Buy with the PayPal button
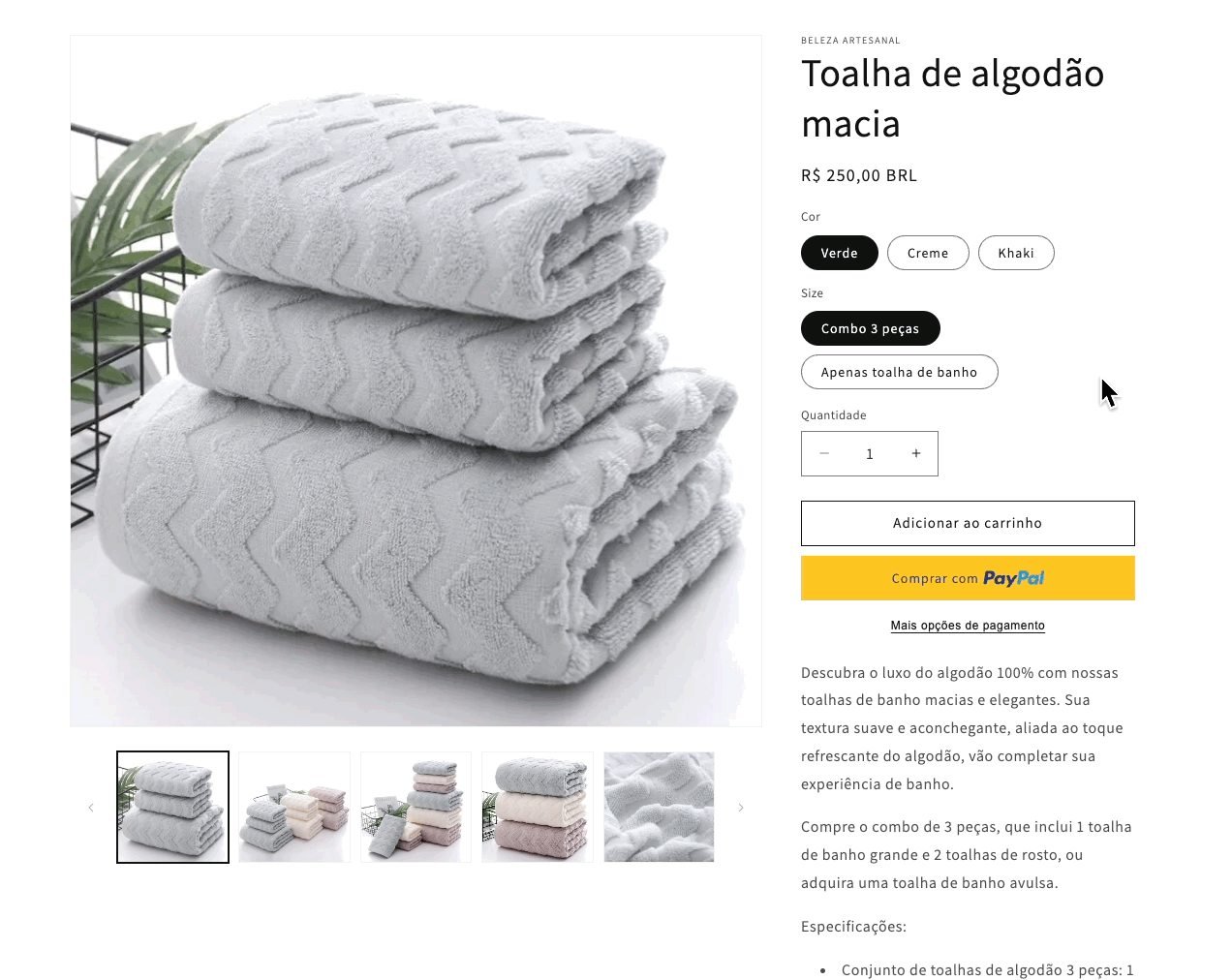 (x=968, y=578)
